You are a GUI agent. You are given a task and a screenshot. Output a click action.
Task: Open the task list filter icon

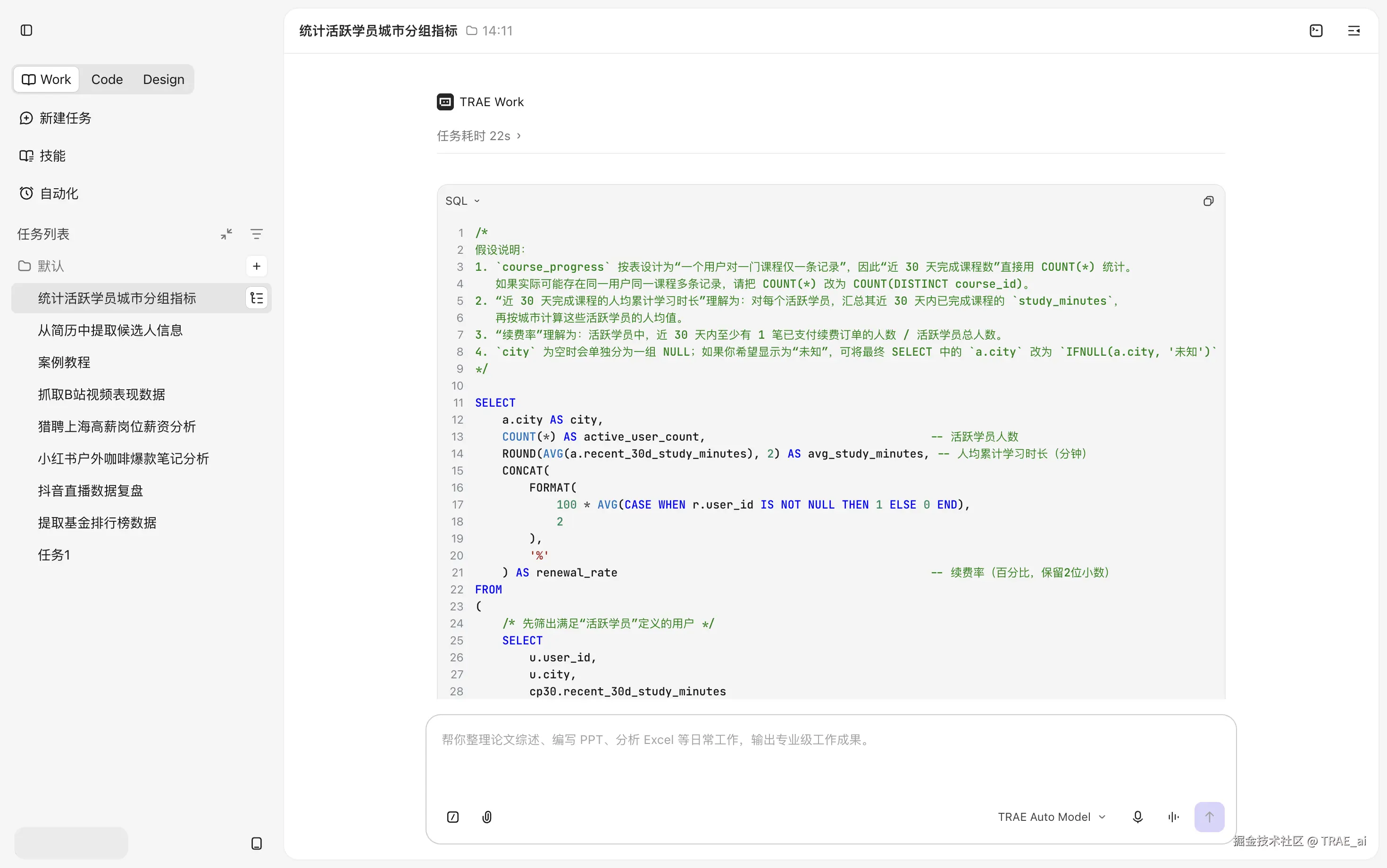(x=257, y=234)
